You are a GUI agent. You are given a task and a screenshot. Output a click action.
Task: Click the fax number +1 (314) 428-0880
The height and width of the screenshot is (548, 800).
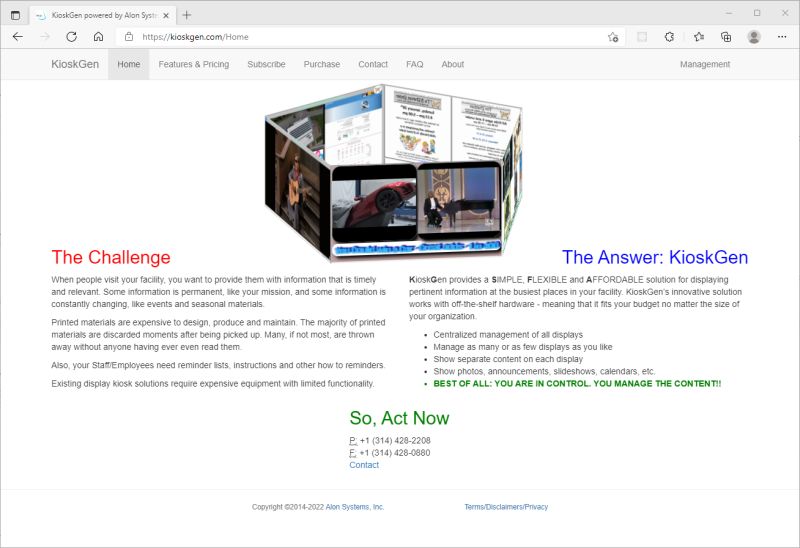click(x=395, y=453)
